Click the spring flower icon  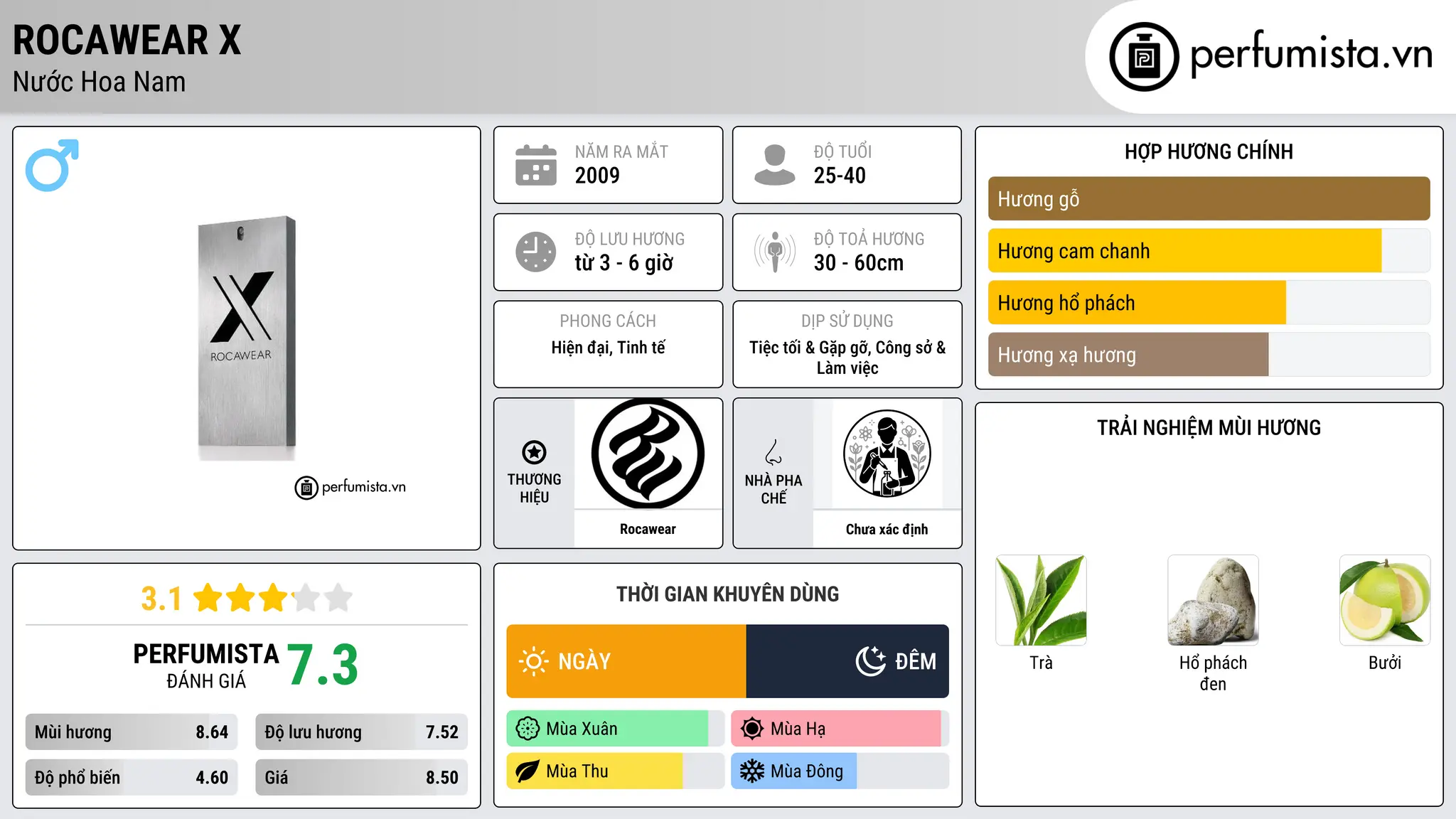coord(528,729)
